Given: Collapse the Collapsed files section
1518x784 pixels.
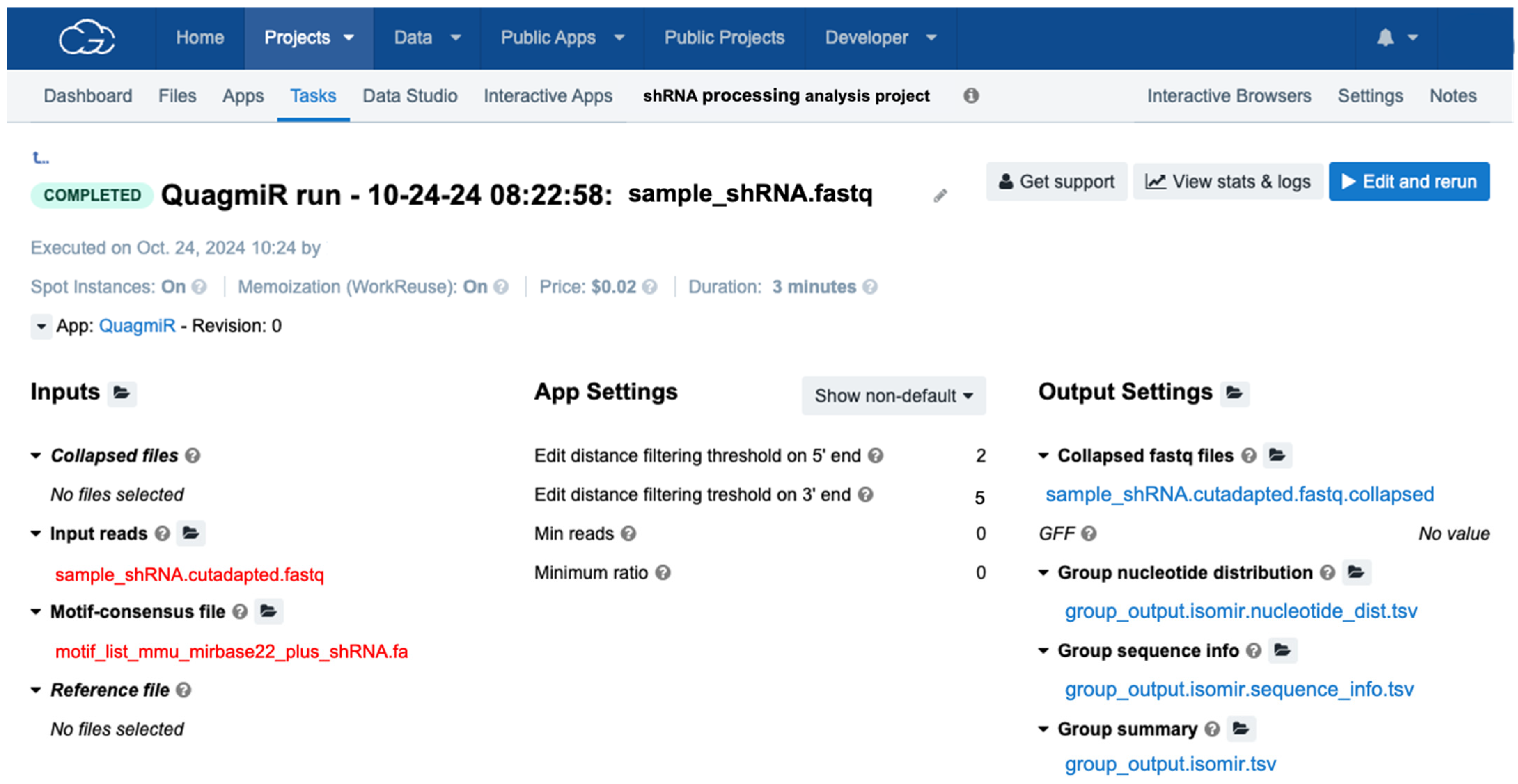Looking at the screenshot, I should [x=36, y=455].
